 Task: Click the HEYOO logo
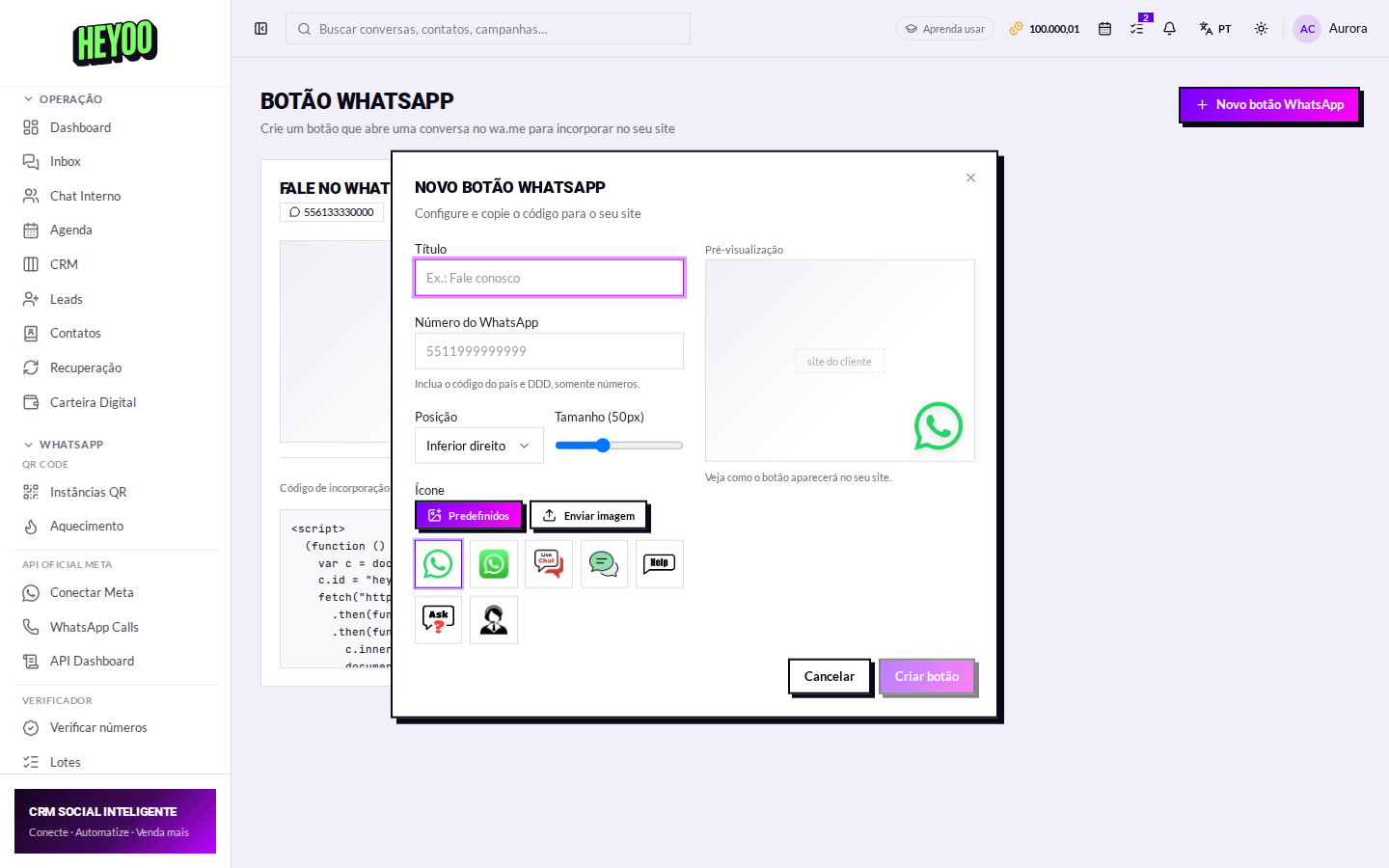click(115, 42)
